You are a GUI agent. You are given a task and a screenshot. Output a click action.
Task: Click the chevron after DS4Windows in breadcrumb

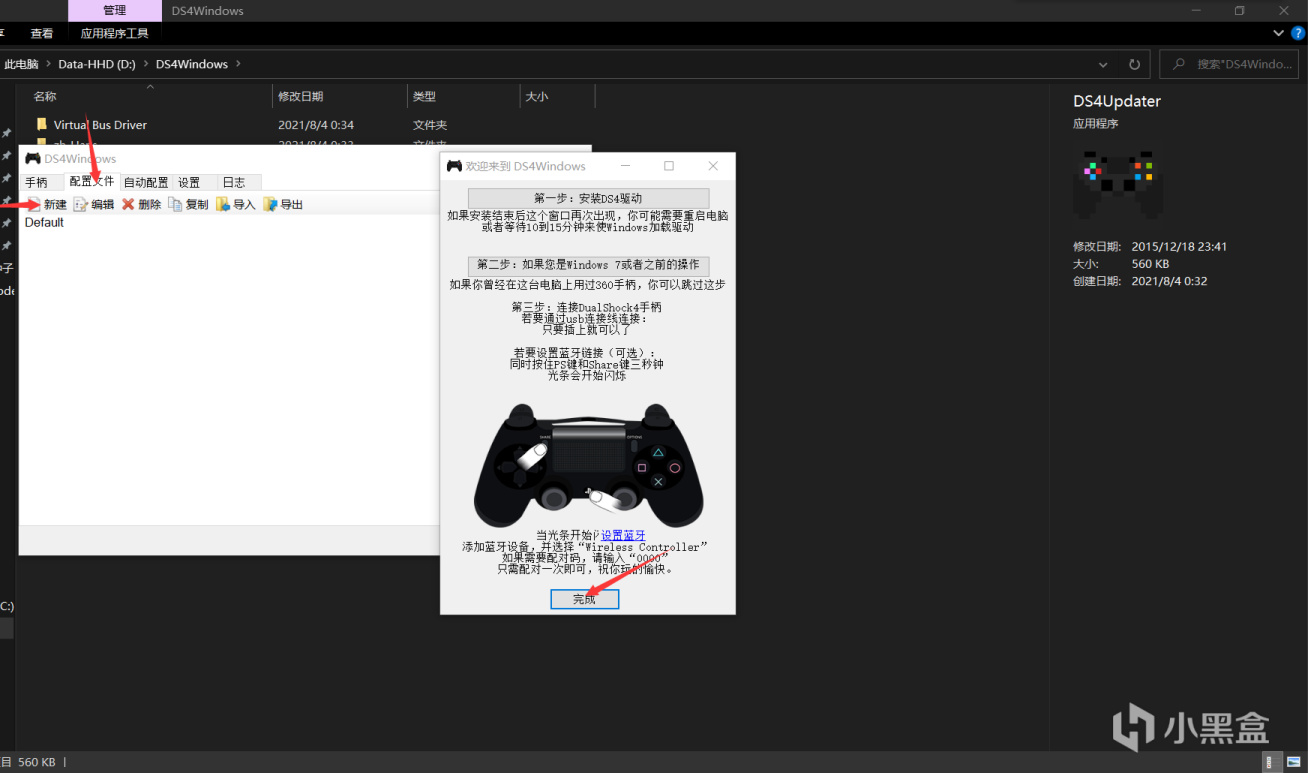coord(238,64)
